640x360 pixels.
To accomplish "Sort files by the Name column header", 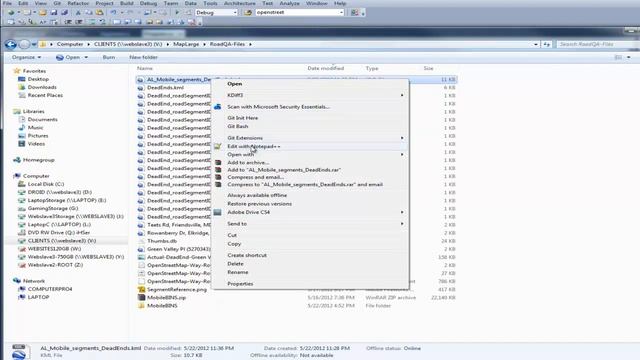I will click(x=145, y=69).
